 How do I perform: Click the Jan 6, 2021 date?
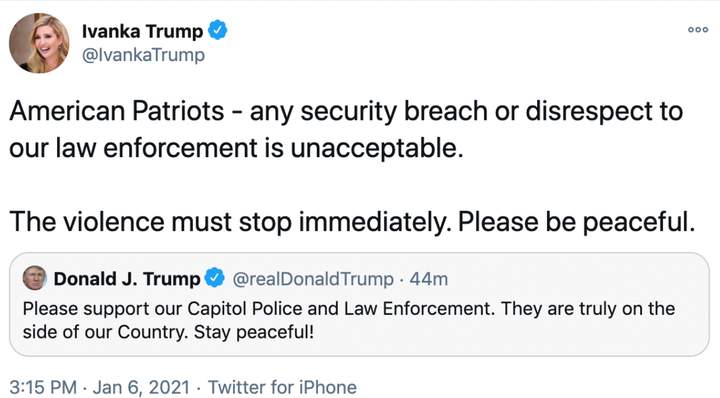click(141, 387)
